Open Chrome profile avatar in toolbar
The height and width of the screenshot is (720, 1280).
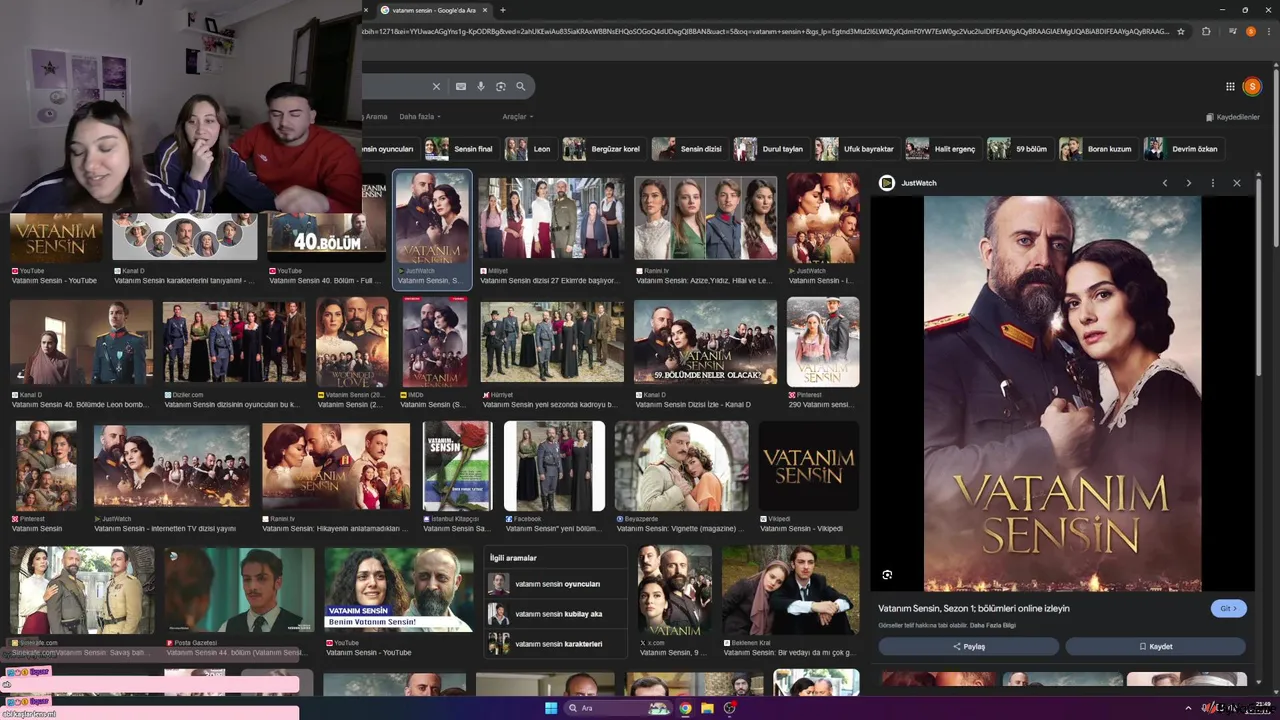pyautogui.click(x=1250, y=31)
